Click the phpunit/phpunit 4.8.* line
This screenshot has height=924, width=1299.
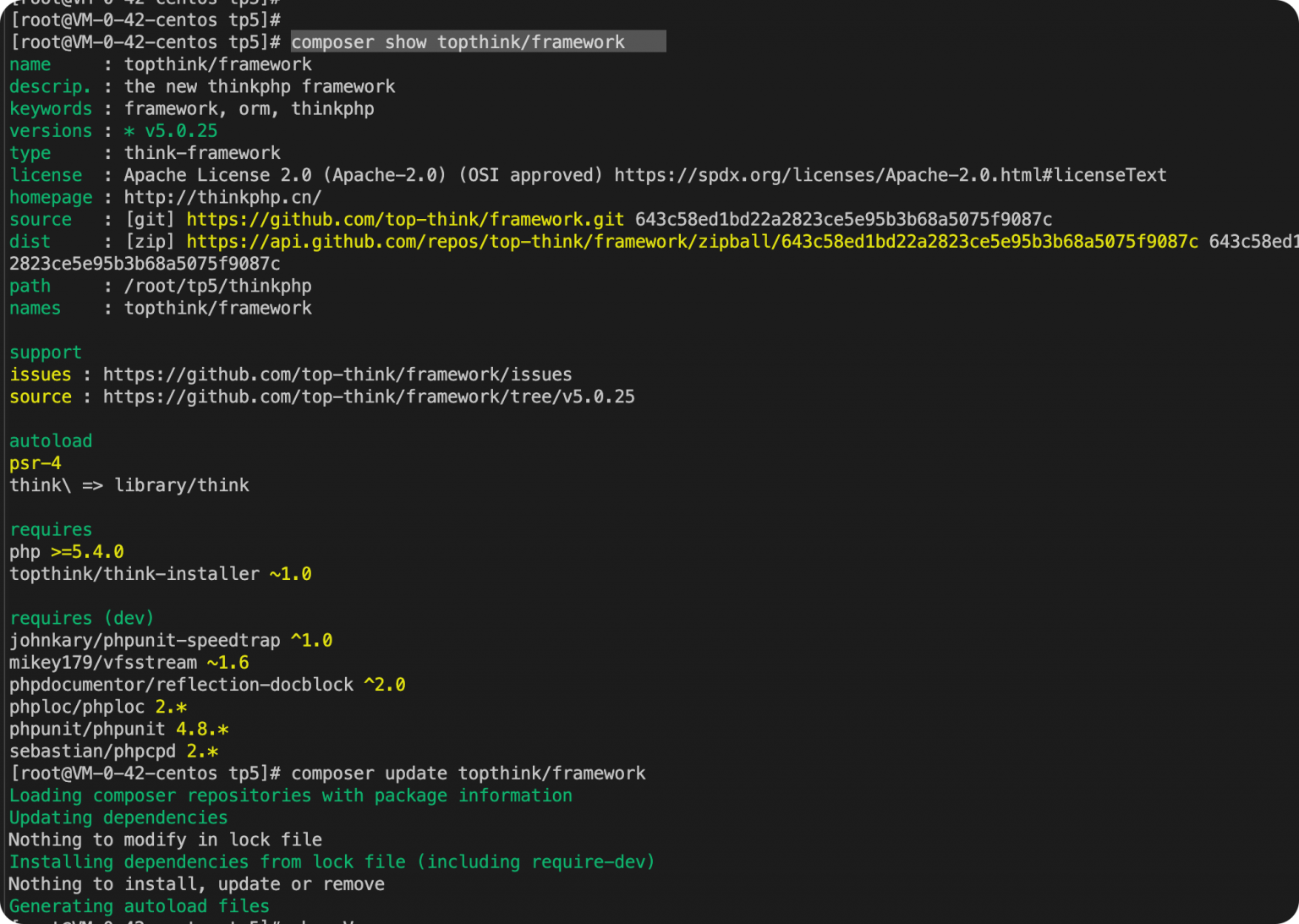coord(118,729)
